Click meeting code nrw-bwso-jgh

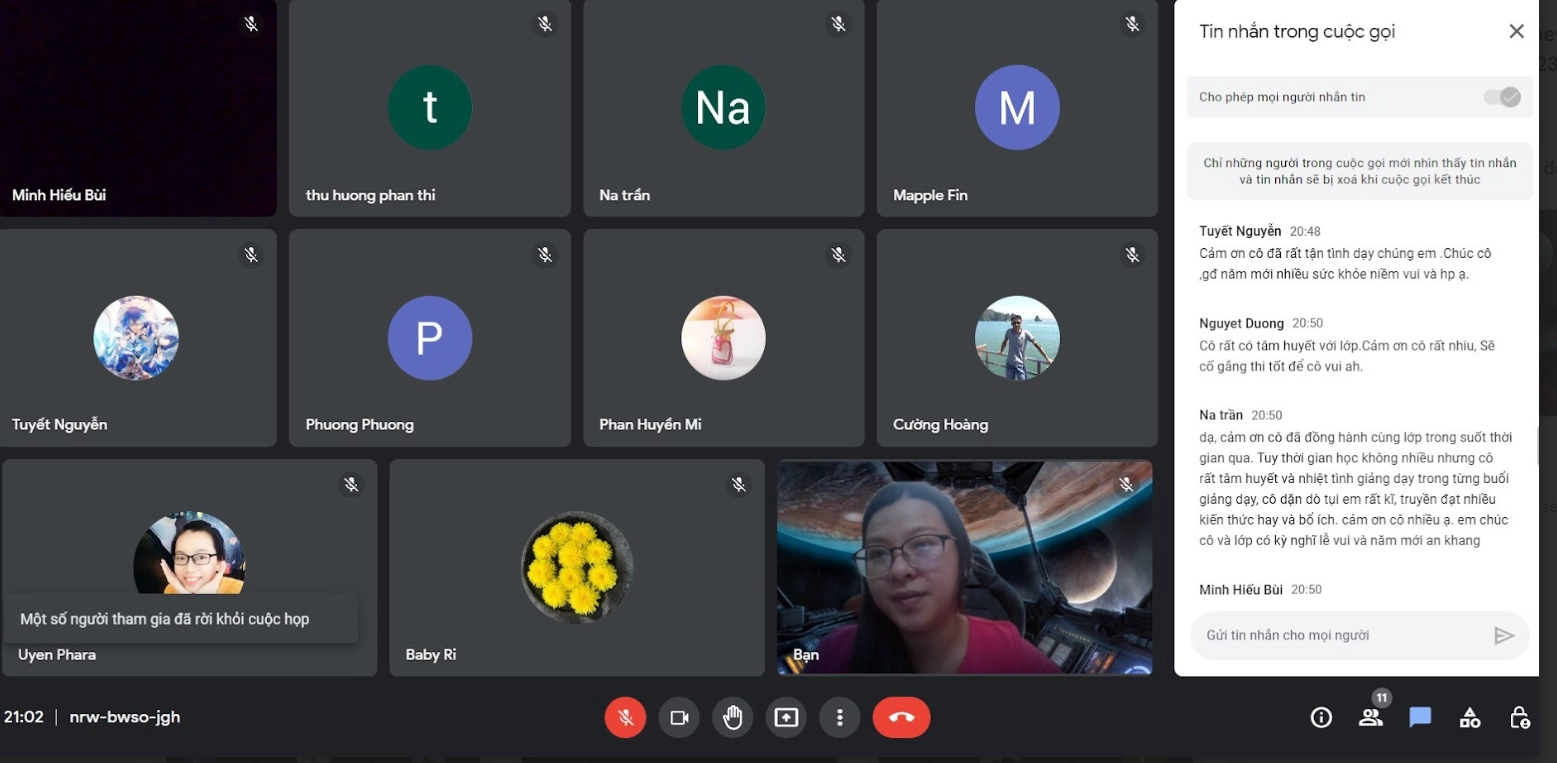coord(125,717)
